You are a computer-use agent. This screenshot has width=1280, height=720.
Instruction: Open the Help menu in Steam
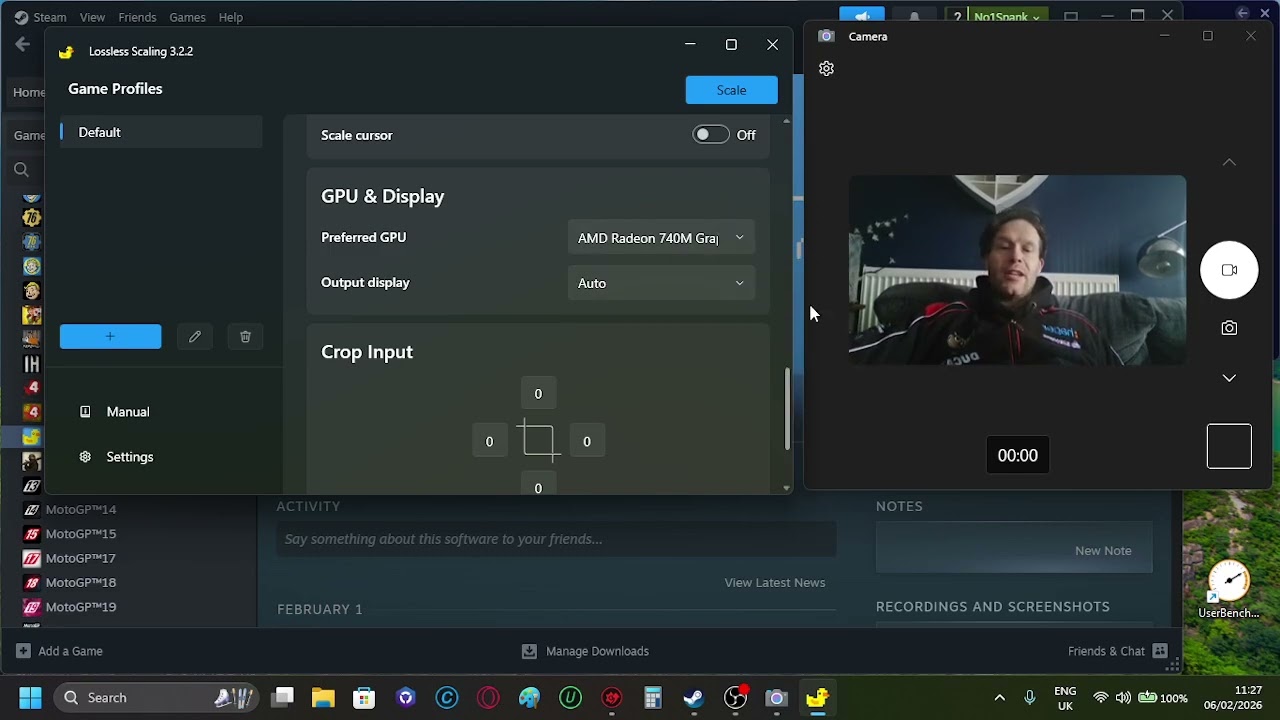(231, 17)
